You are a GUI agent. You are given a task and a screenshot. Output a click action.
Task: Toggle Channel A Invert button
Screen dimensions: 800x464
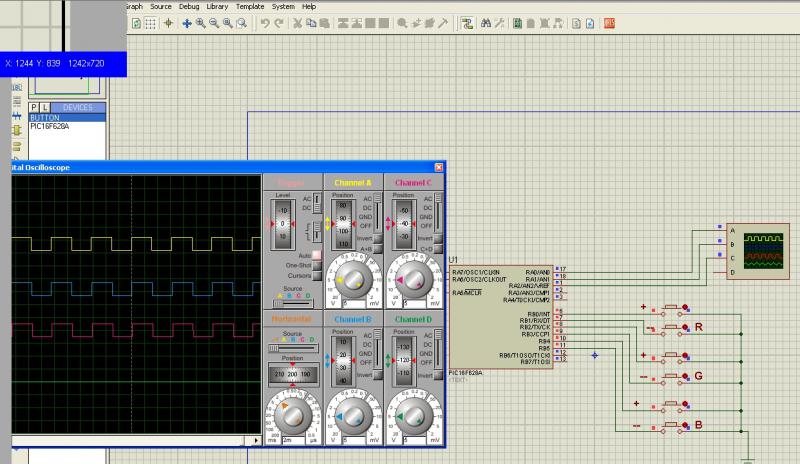coord(377,237)
